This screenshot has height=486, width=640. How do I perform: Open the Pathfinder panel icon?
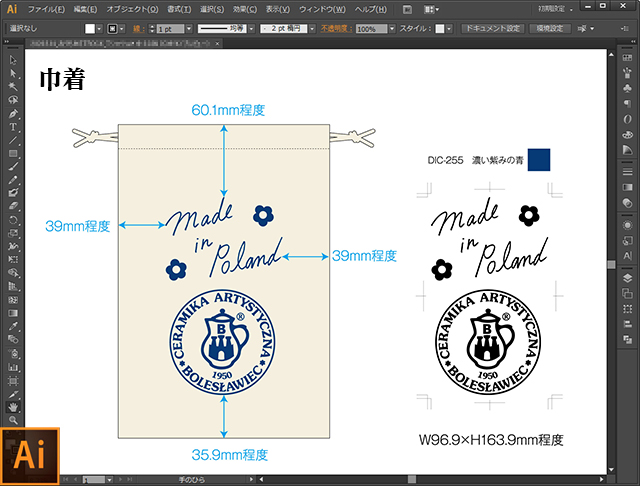(x=627, y=340)
